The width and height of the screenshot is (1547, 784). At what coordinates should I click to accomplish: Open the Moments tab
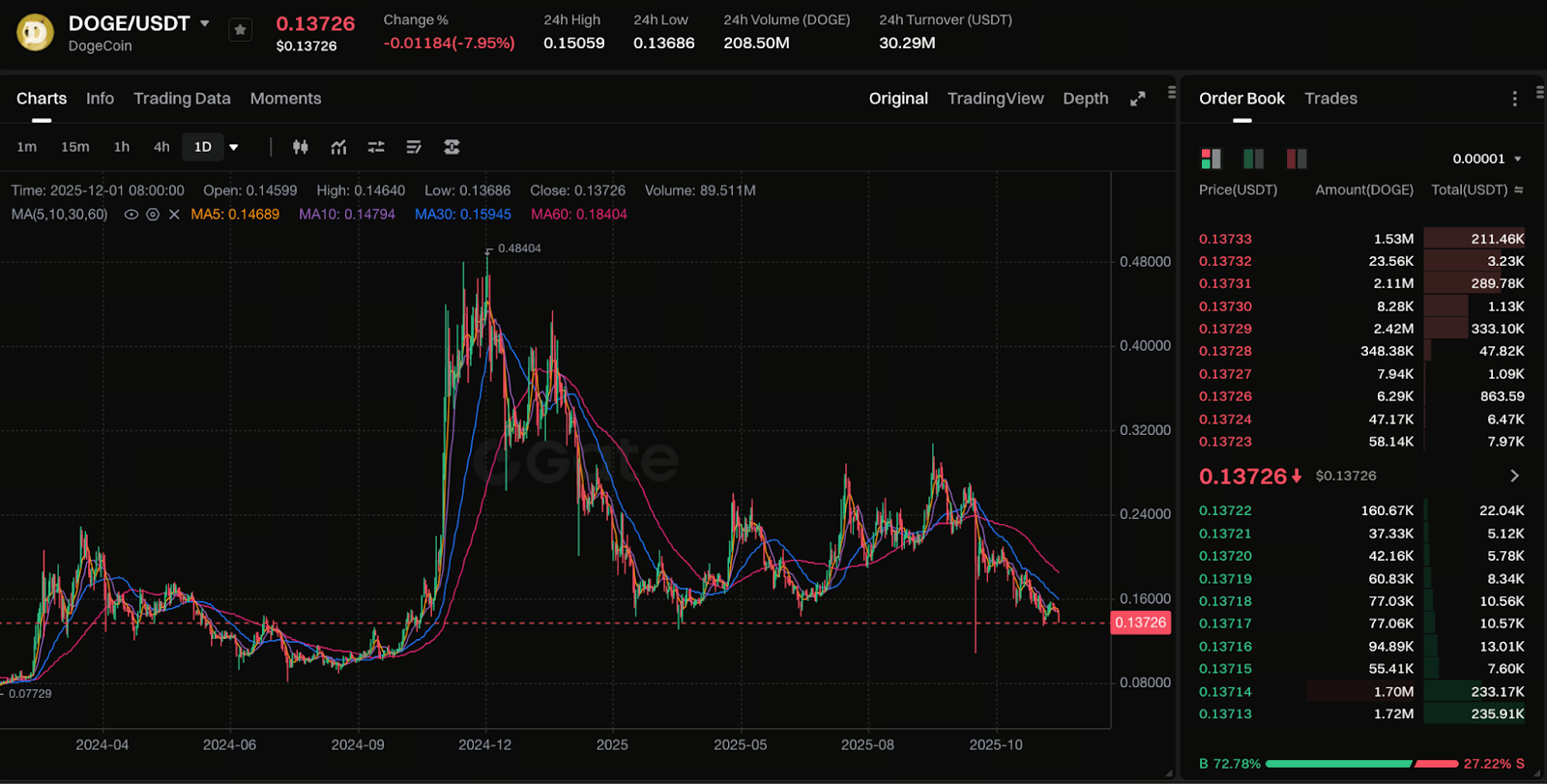[285, 99]
